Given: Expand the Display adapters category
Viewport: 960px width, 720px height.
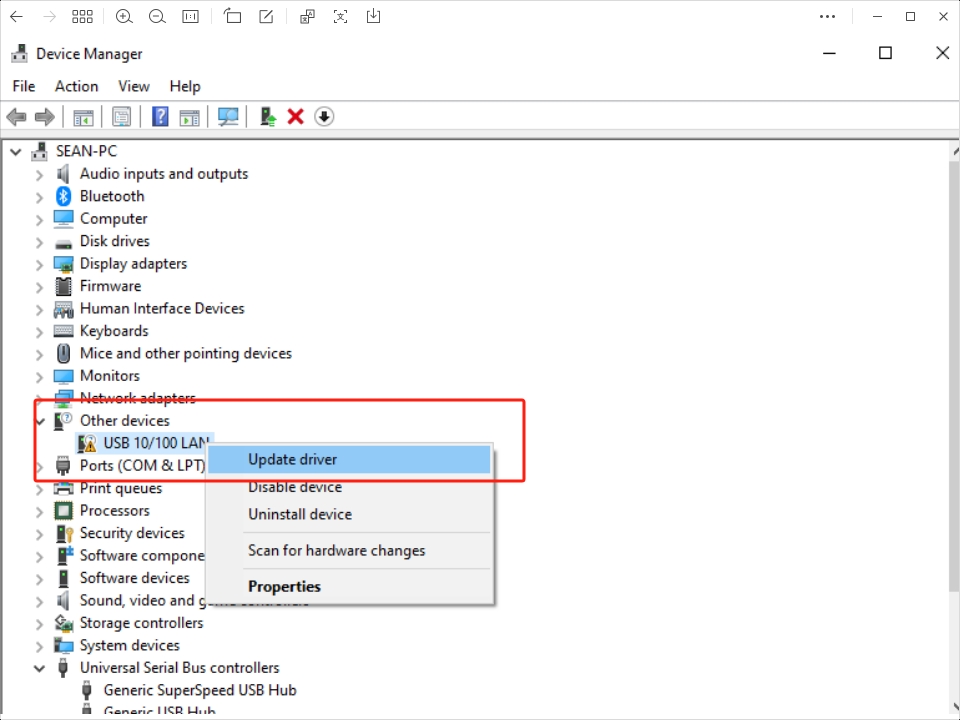Looking at the screenshot, I should [x=40, y=264].
